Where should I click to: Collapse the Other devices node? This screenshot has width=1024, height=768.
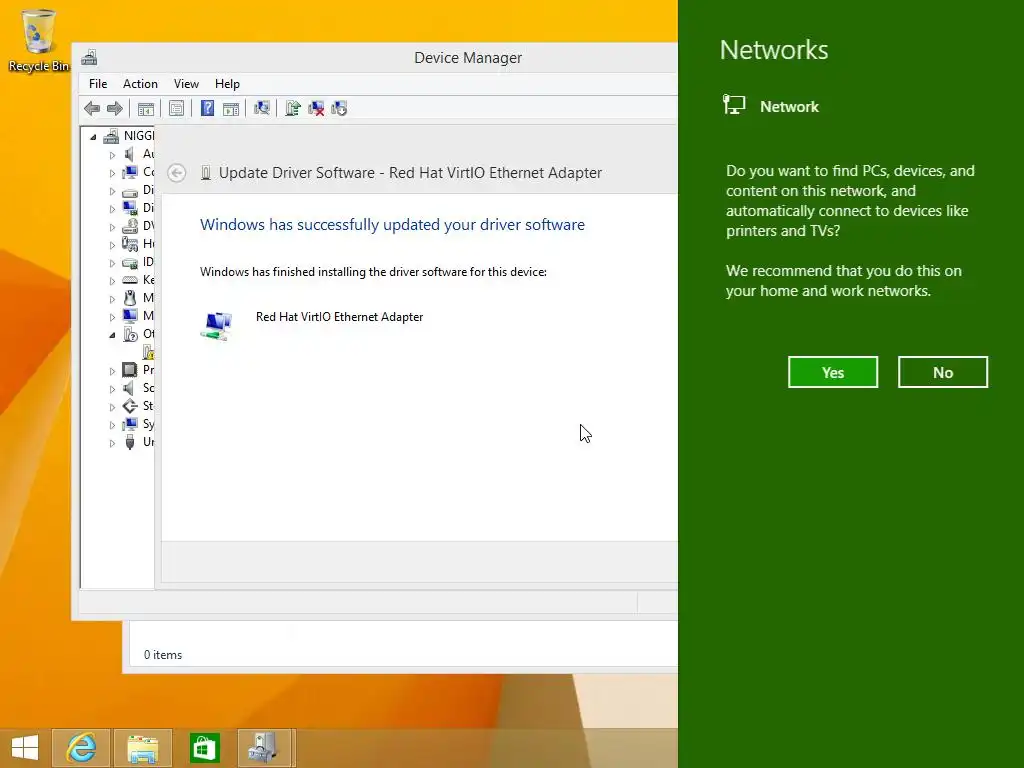click(x=112, y=335)
